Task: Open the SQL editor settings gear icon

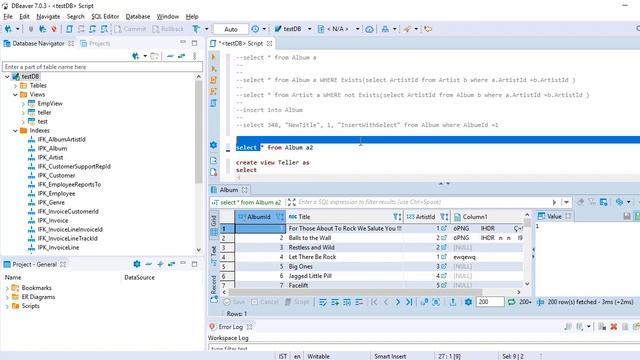Action: pyautogui.click(x=213, y=145)
